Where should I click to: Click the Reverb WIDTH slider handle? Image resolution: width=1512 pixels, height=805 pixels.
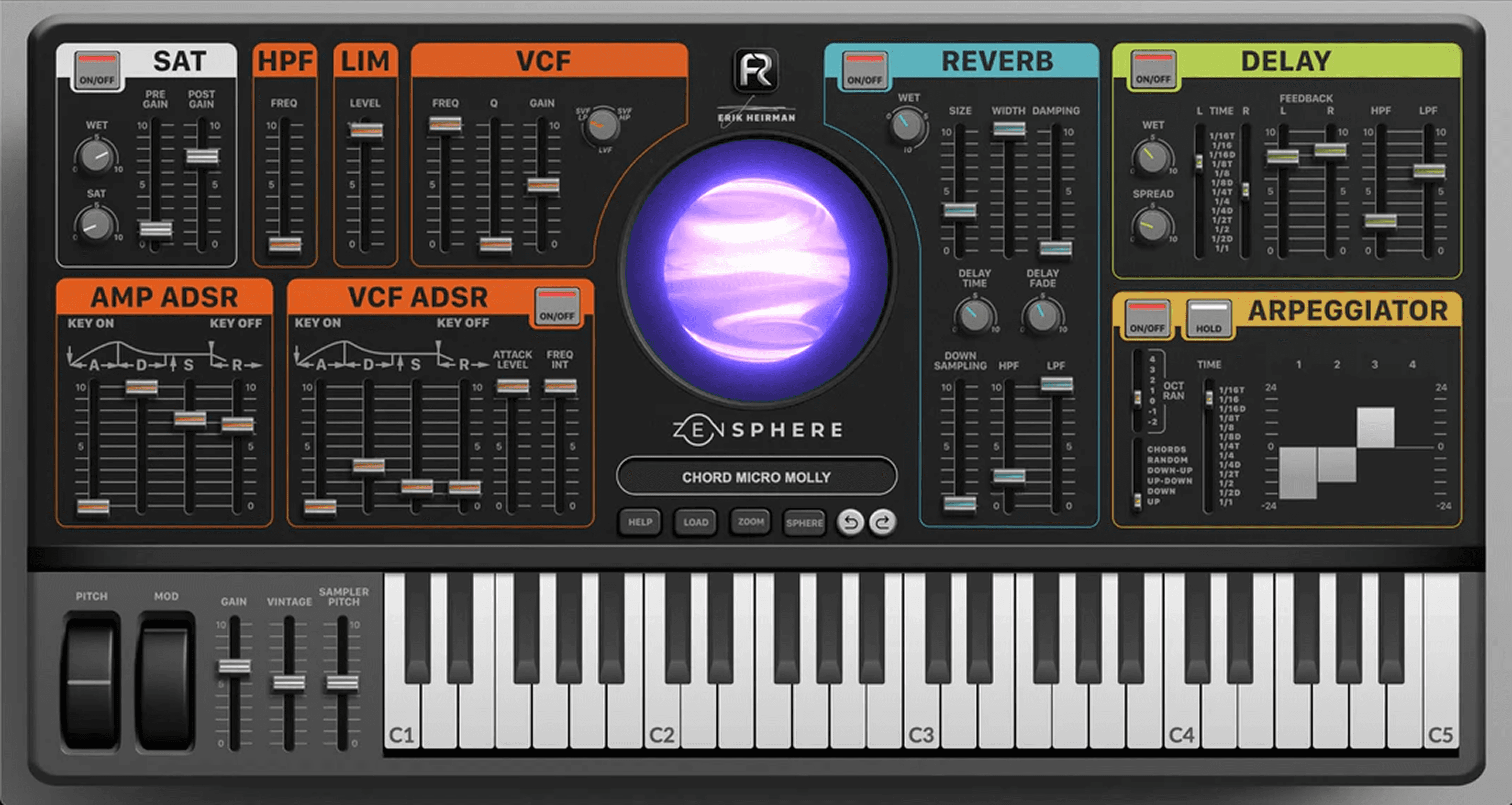pos(1009,129)
